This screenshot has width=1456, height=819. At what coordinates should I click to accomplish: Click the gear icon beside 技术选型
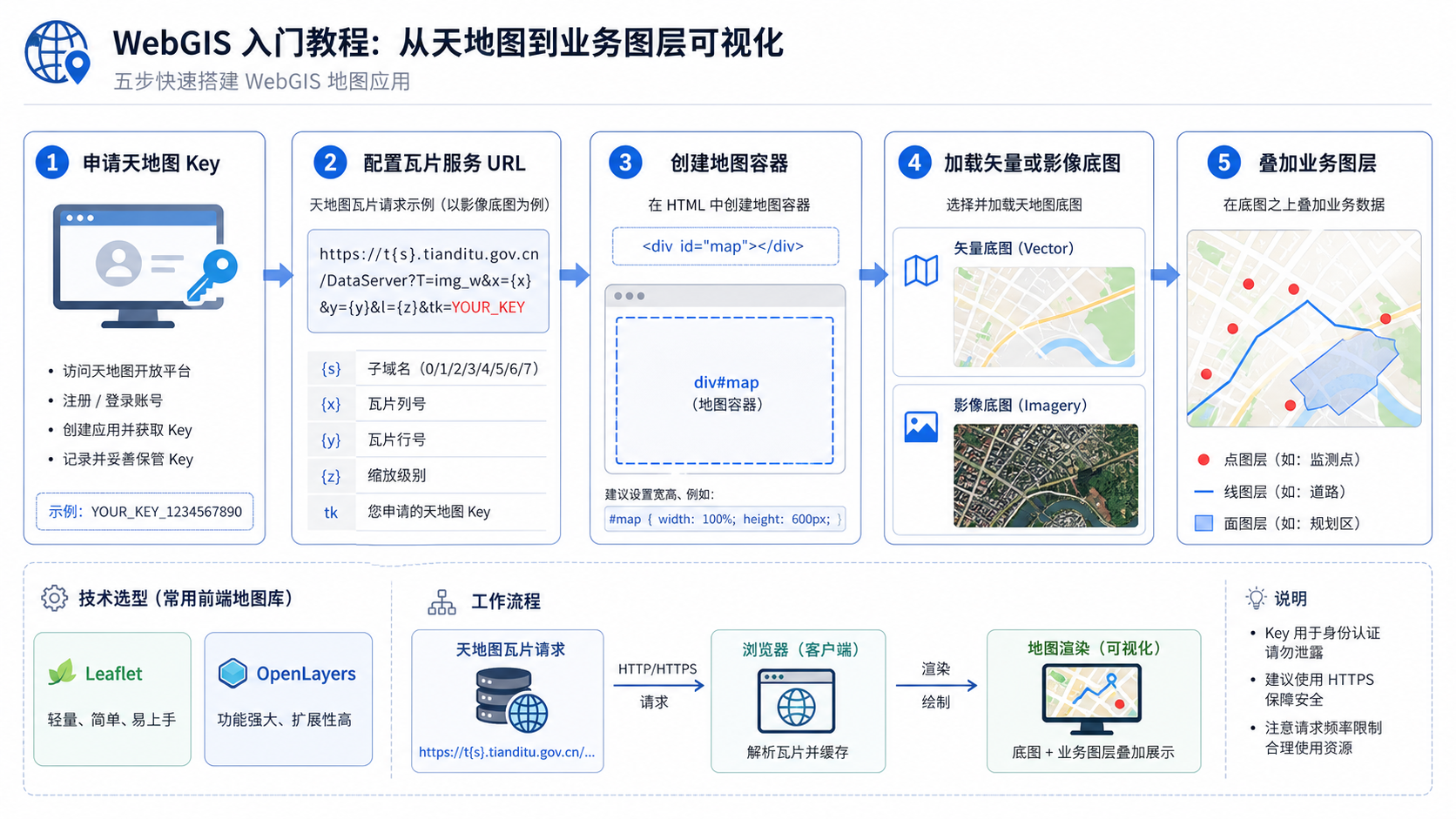(x=54, y=598)
